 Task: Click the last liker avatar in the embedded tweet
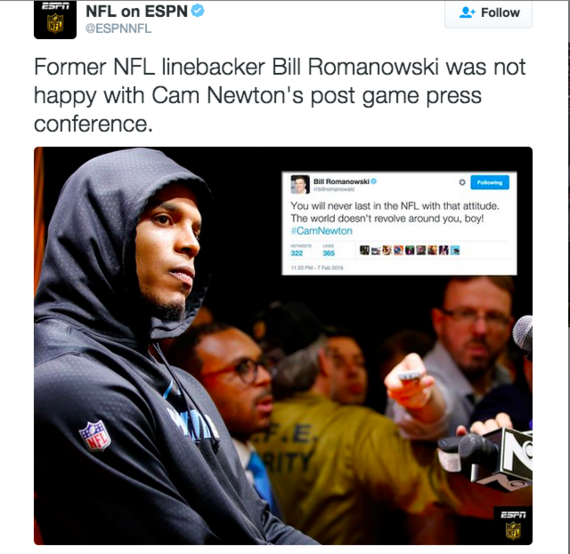pos(455,250)
